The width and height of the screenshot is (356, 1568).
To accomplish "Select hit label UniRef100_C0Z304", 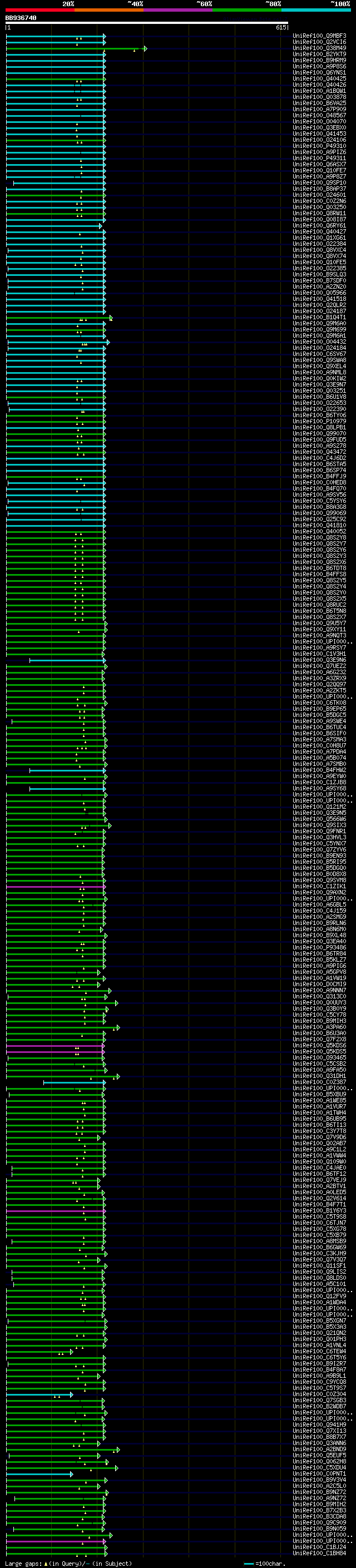I will [x=319, y=1394].
